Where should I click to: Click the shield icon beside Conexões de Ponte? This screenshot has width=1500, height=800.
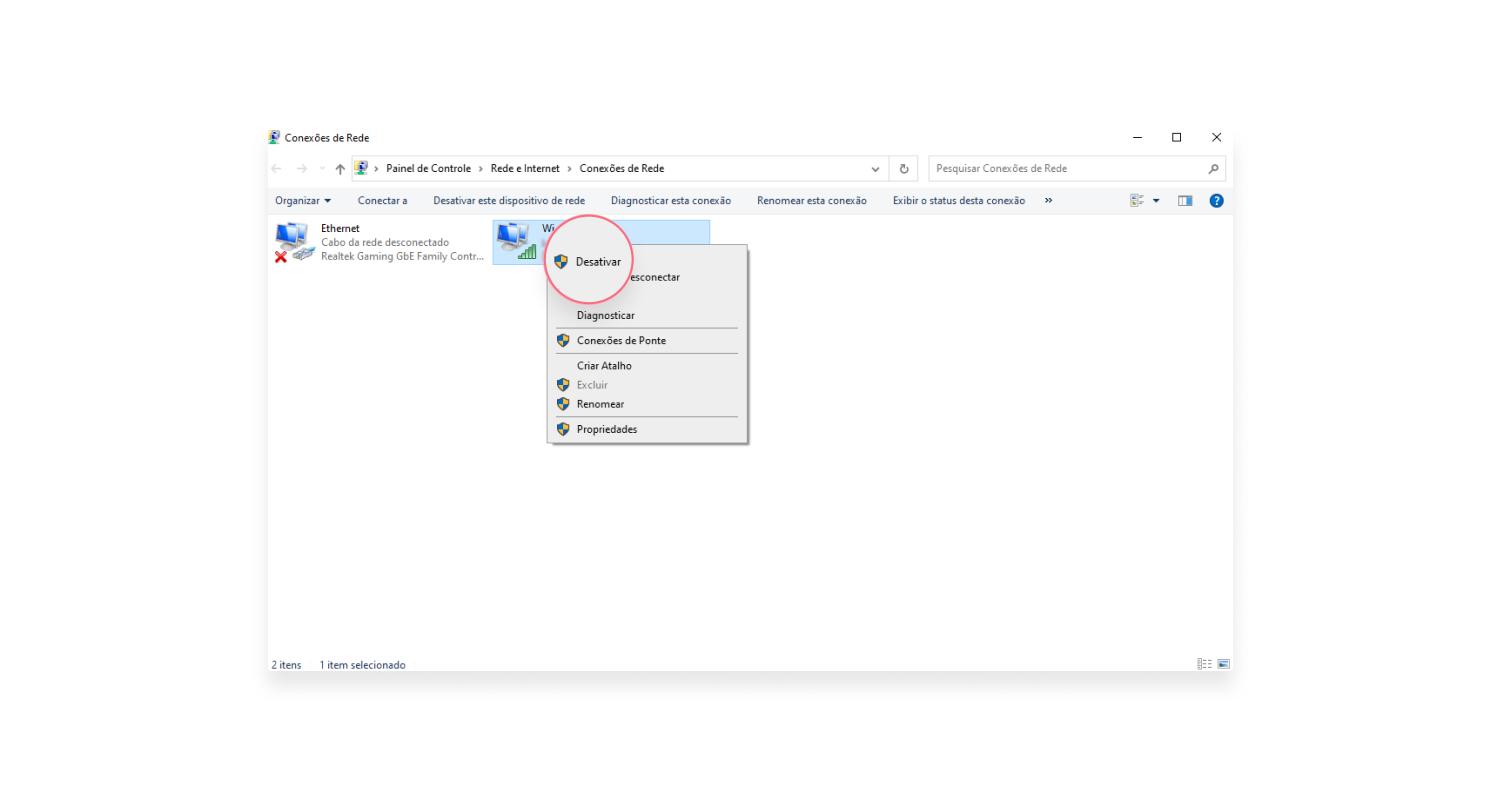point(563,340)
